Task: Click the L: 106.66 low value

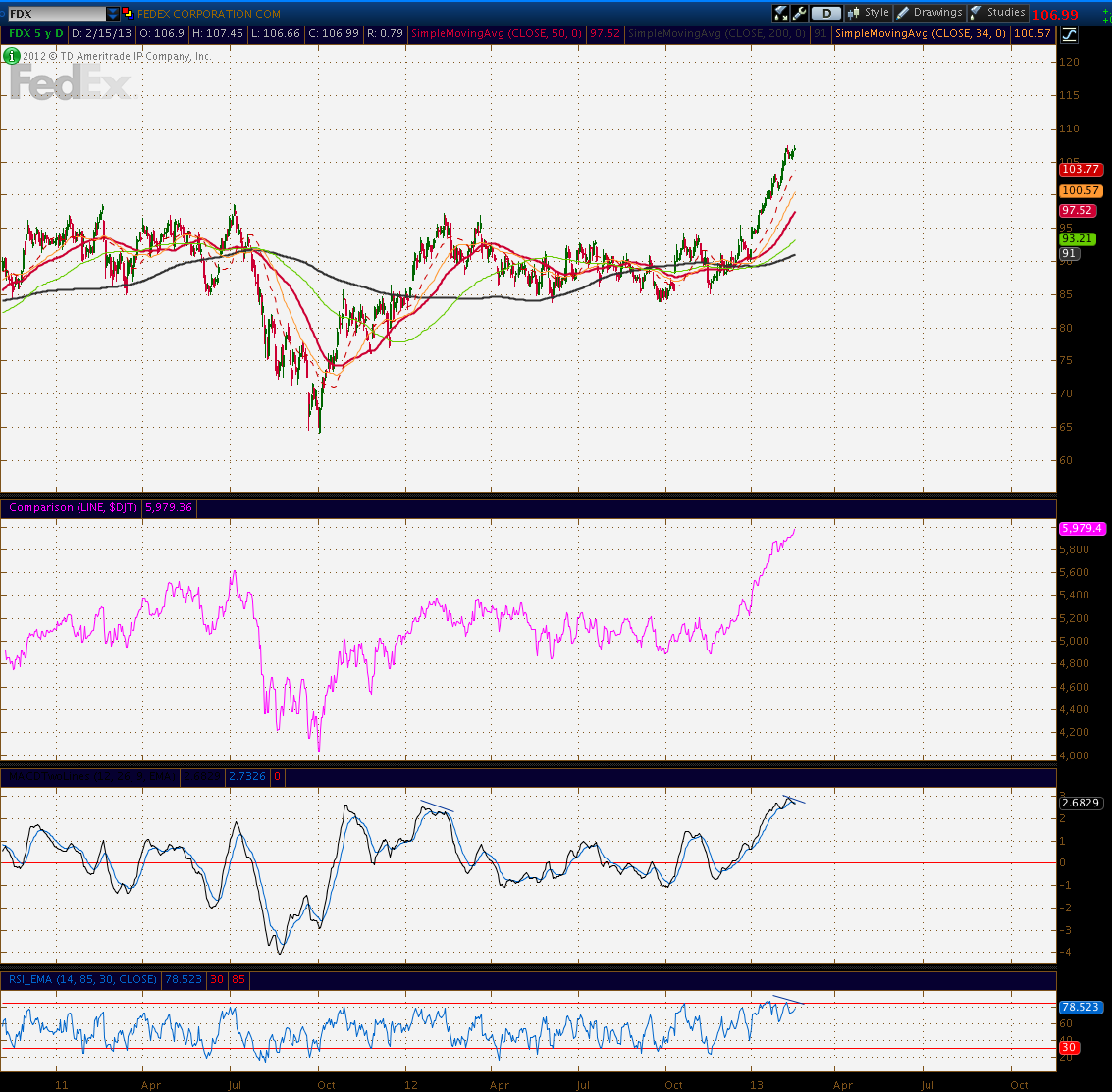Action: click(276, 33)
